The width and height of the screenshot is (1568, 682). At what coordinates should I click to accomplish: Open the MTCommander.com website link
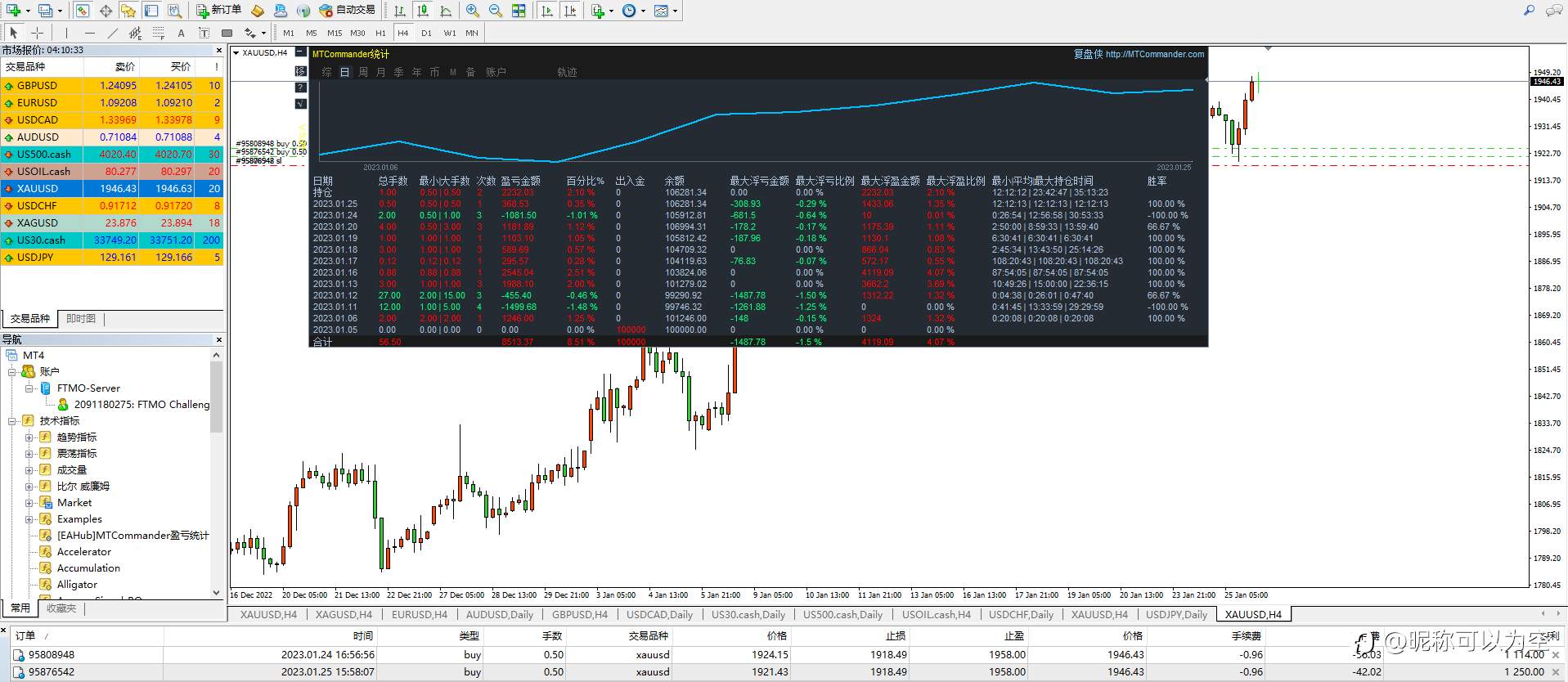tap(1154, 54)
